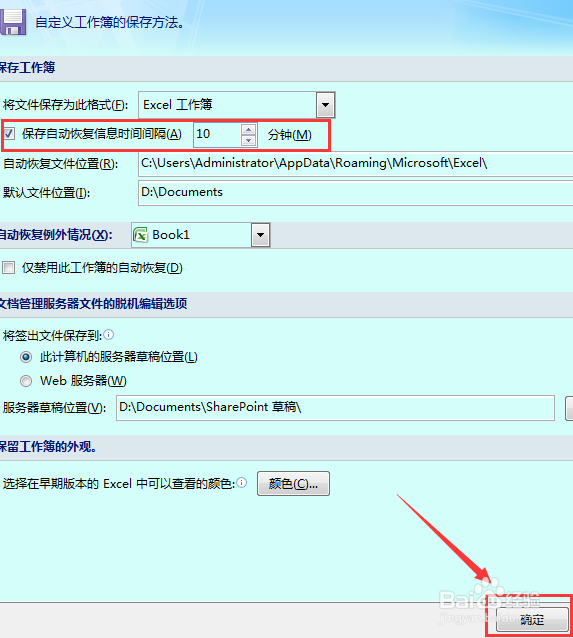573x638 pixels.
Task: Click the 文档管理服务器文件的脱机编辑选项 heading
Action: (x=93, y=304)
